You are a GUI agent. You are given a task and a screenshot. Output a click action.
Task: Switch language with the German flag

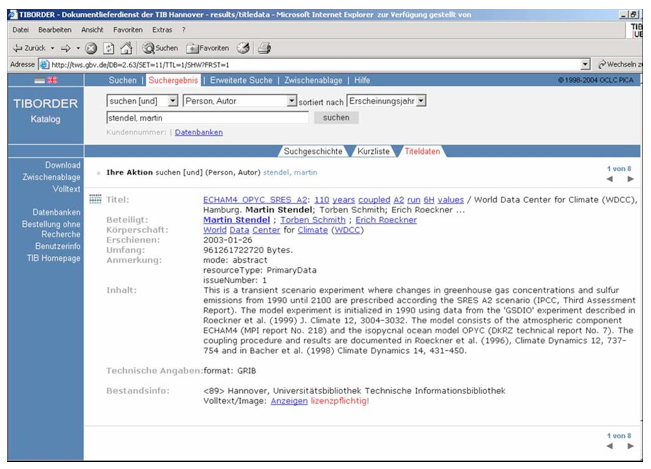[x=39, y=80]
